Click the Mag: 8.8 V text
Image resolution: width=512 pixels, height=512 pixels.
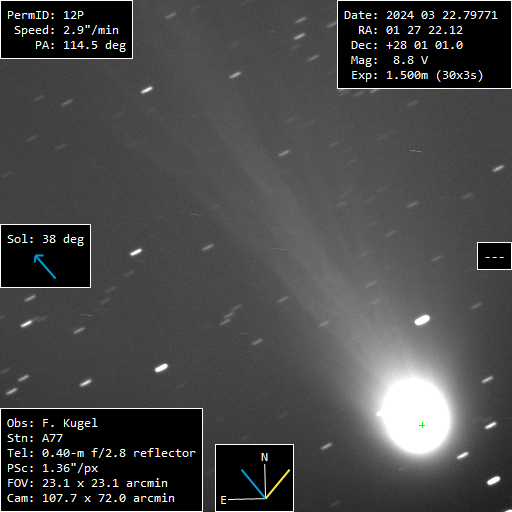(389, 60)
